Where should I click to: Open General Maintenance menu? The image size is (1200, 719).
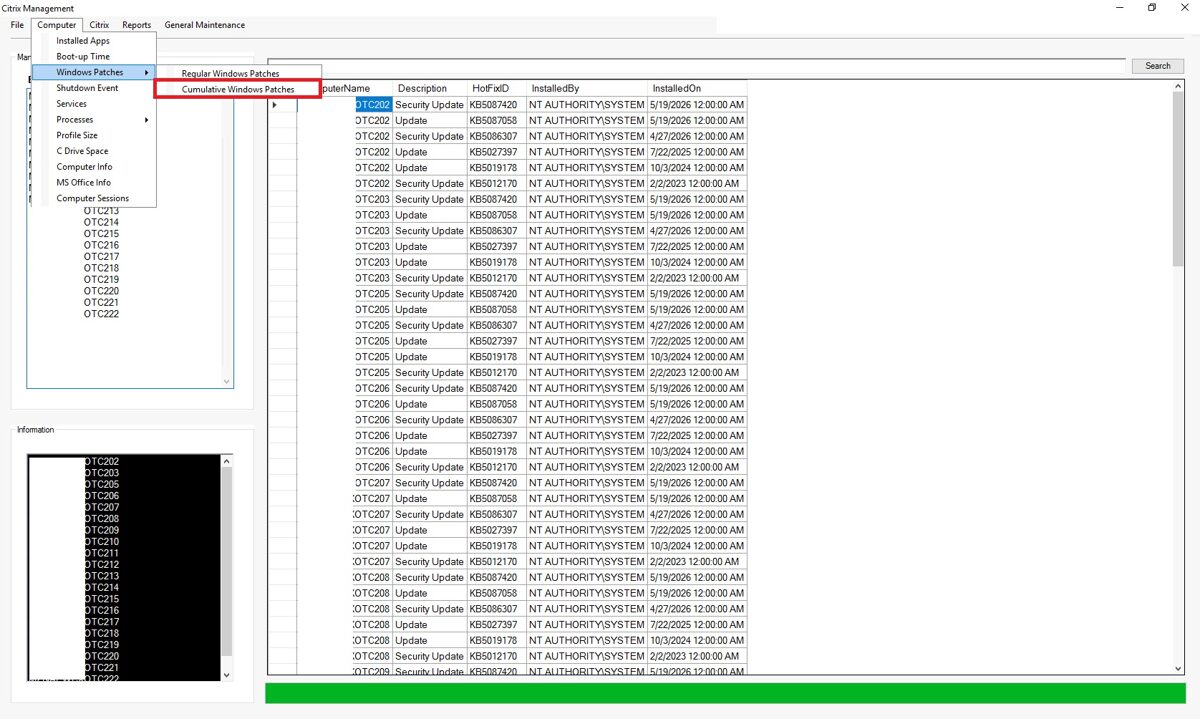click(205, 25)
